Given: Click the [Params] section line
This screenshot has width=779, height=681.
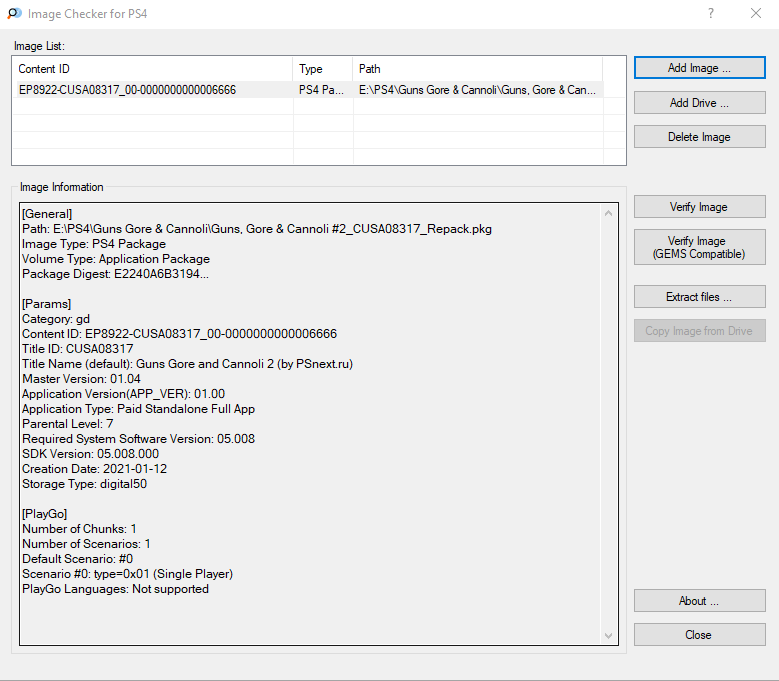Looking at the screenshot, I should (x=47, y=303).
